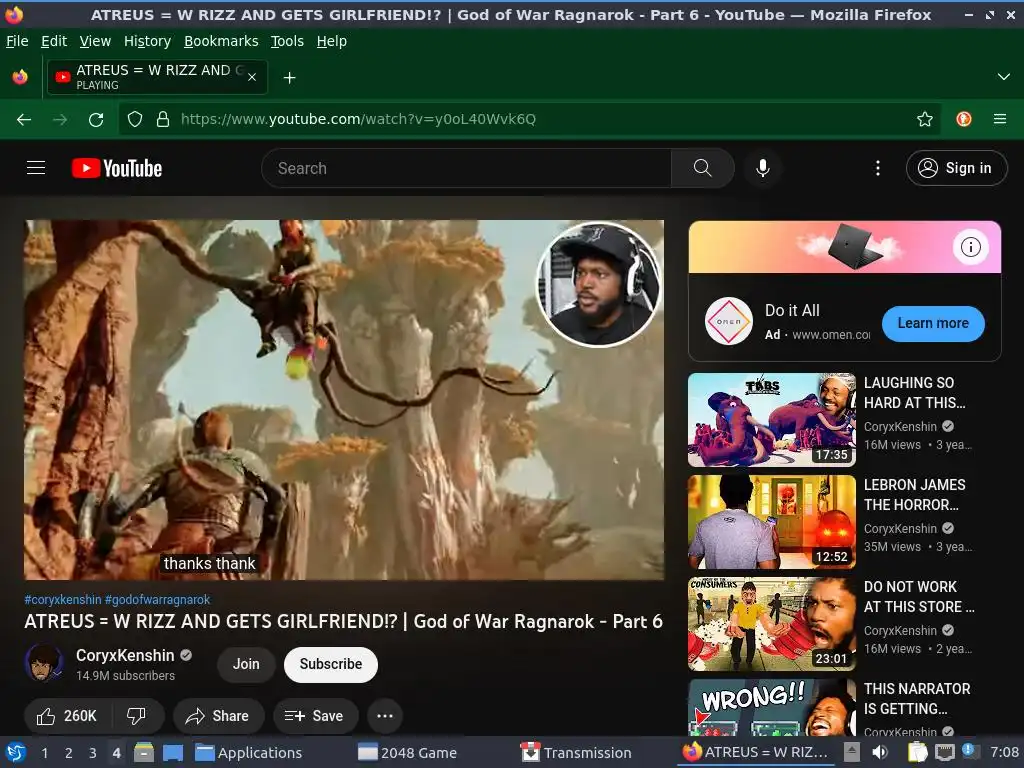Open DO NOT WORK AT THIS STORE title
Image resolution: width=1024 pixels, height=768 pixels.
click(x=919, y=597)
